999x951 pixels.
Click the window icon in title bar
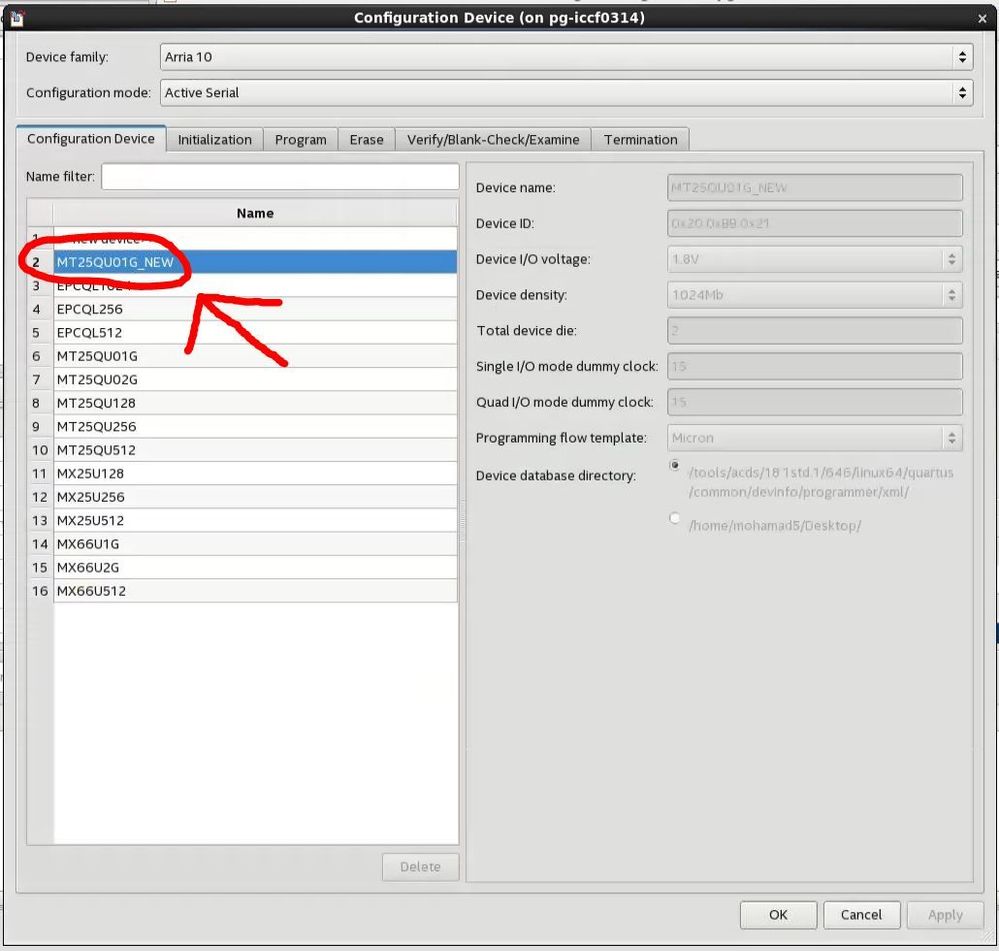[x=17, y=19]
